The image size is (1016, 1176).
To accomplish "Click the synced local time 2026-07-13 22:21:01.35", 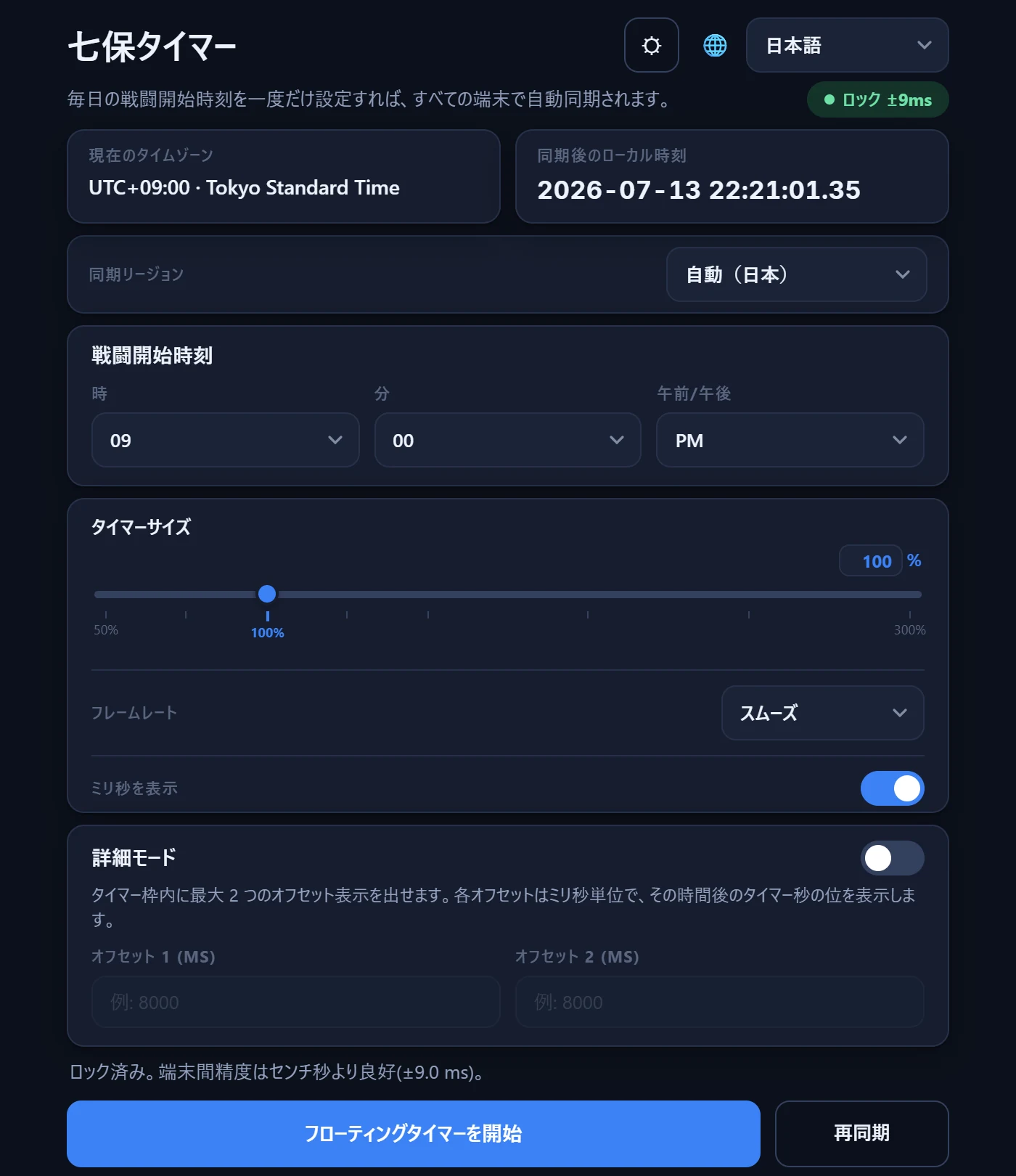I will pyautogui.click(x=699, y=190).
